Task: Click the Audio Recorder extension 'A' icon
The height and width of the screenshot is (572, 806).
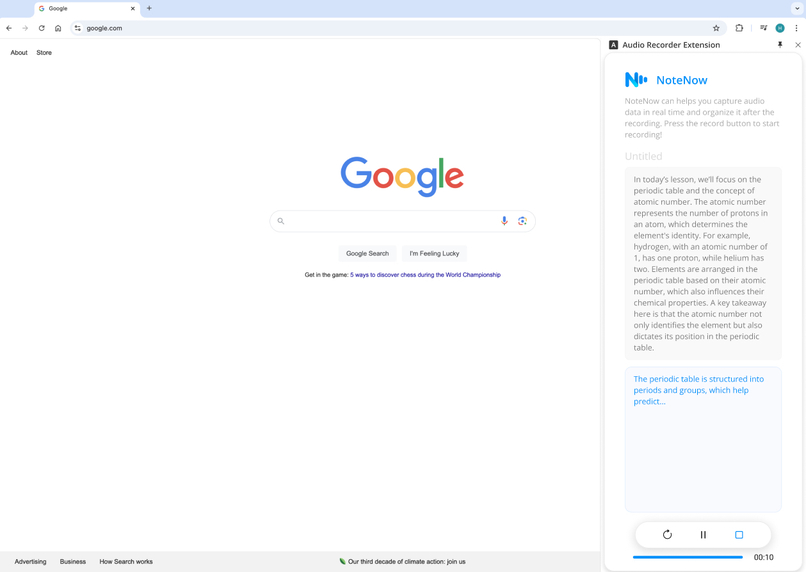Action: (x=613, y=45)
